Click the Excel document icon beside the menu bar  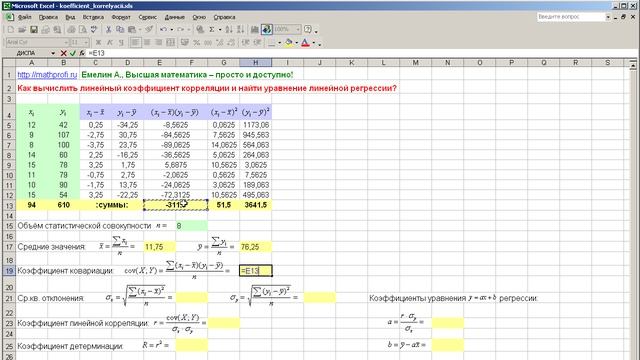coord(9,17)
